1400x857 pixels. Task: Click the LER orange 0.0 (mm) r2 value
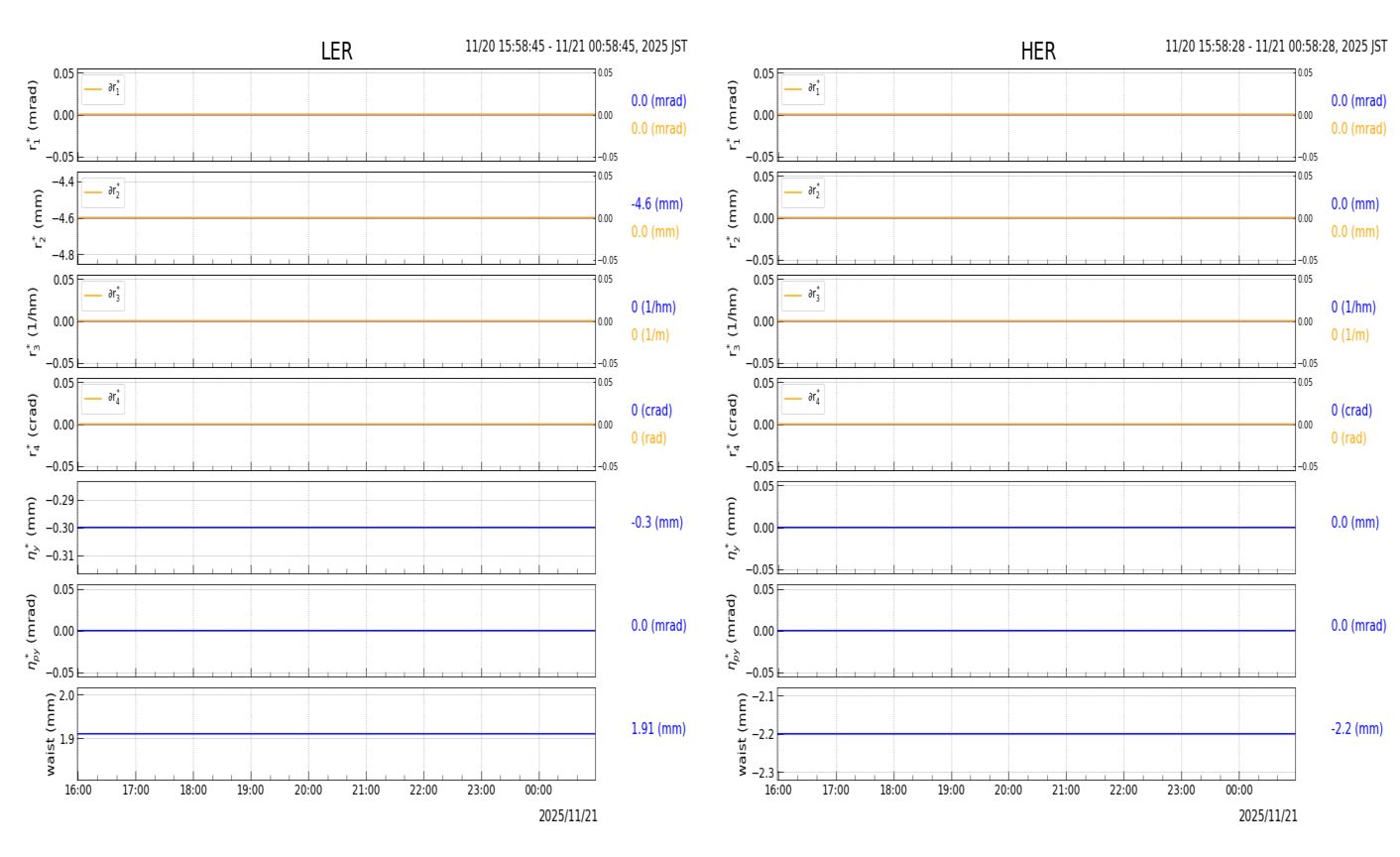pos(655,232)
